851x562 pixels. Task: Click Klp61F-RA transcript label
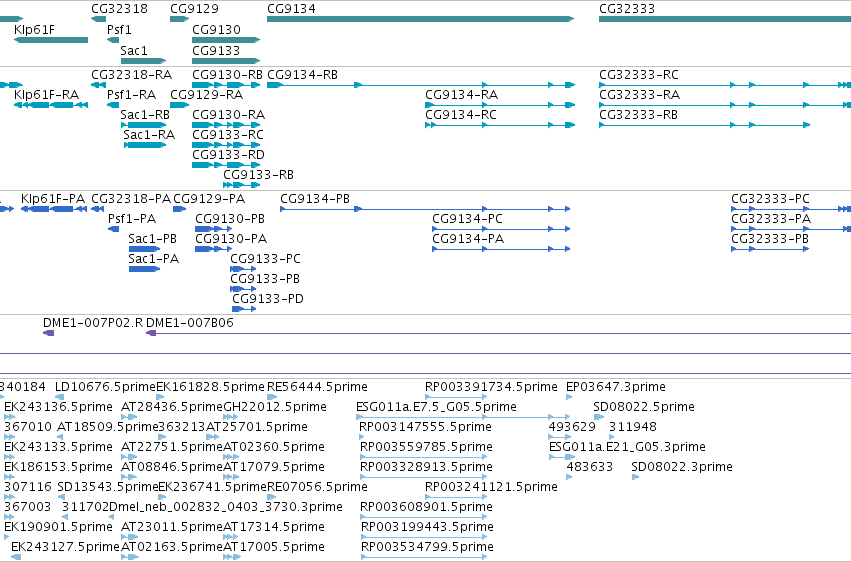(x=47, y=94)
